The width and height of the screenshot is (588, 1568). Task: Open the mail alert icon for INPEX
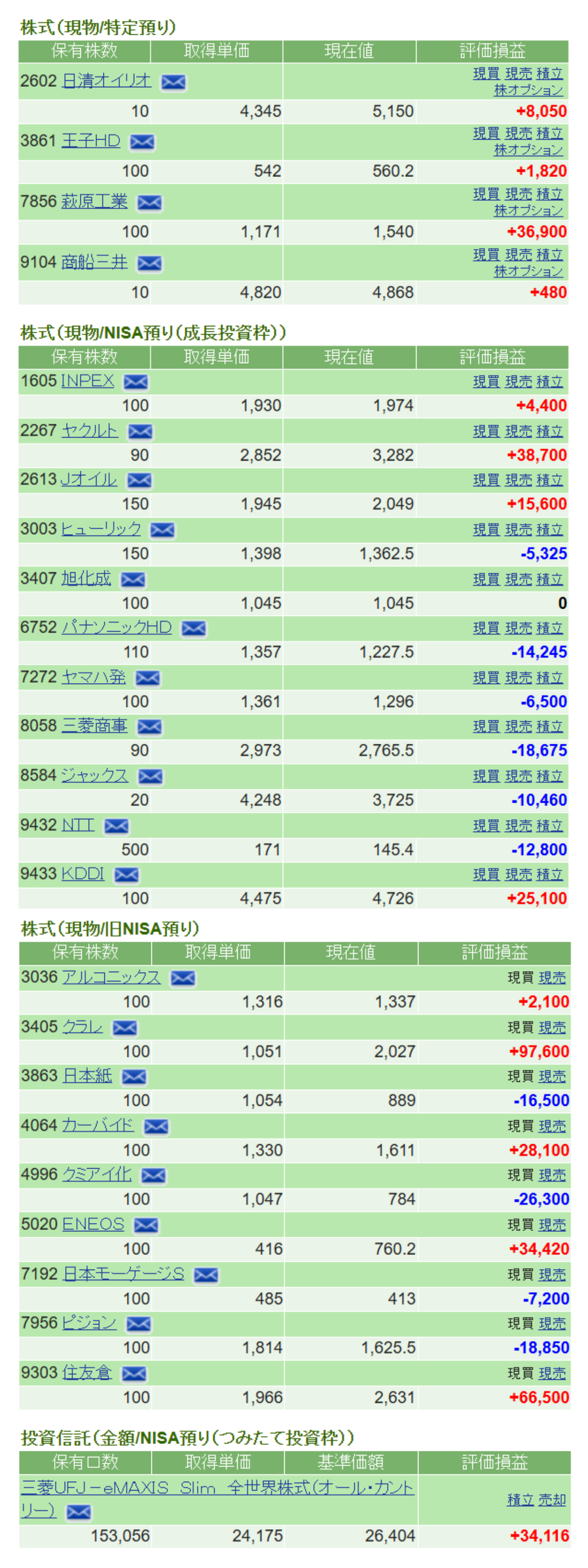pos(135,382)
